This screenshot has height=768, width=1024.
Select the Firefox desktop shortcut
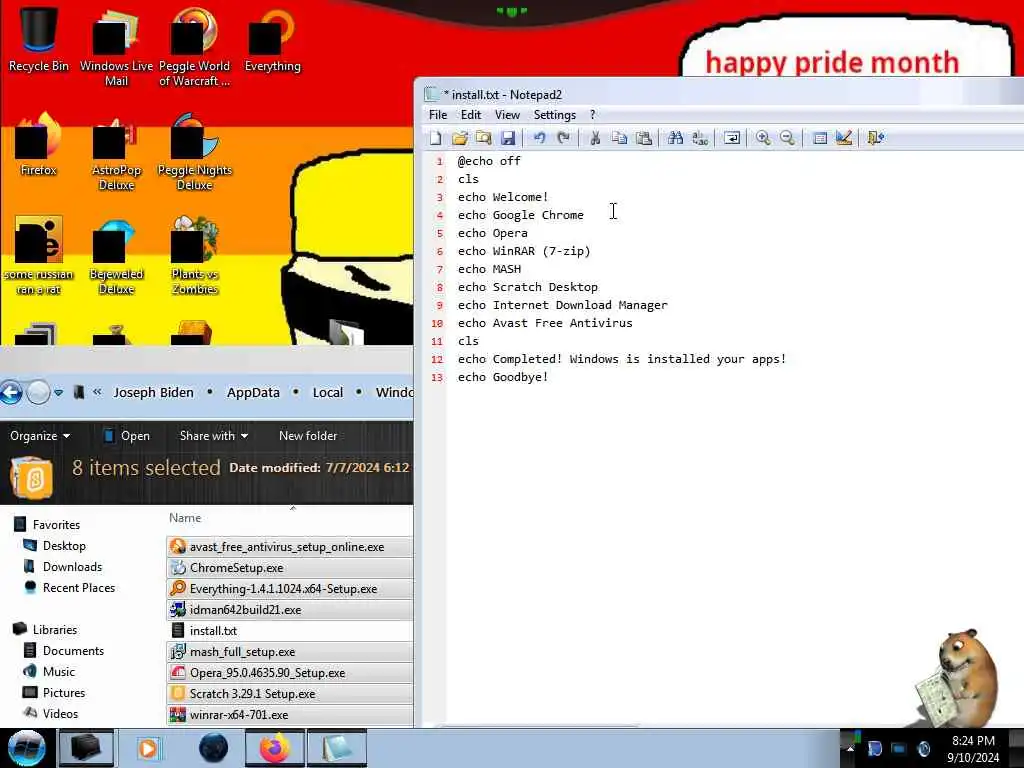(39, 145)
